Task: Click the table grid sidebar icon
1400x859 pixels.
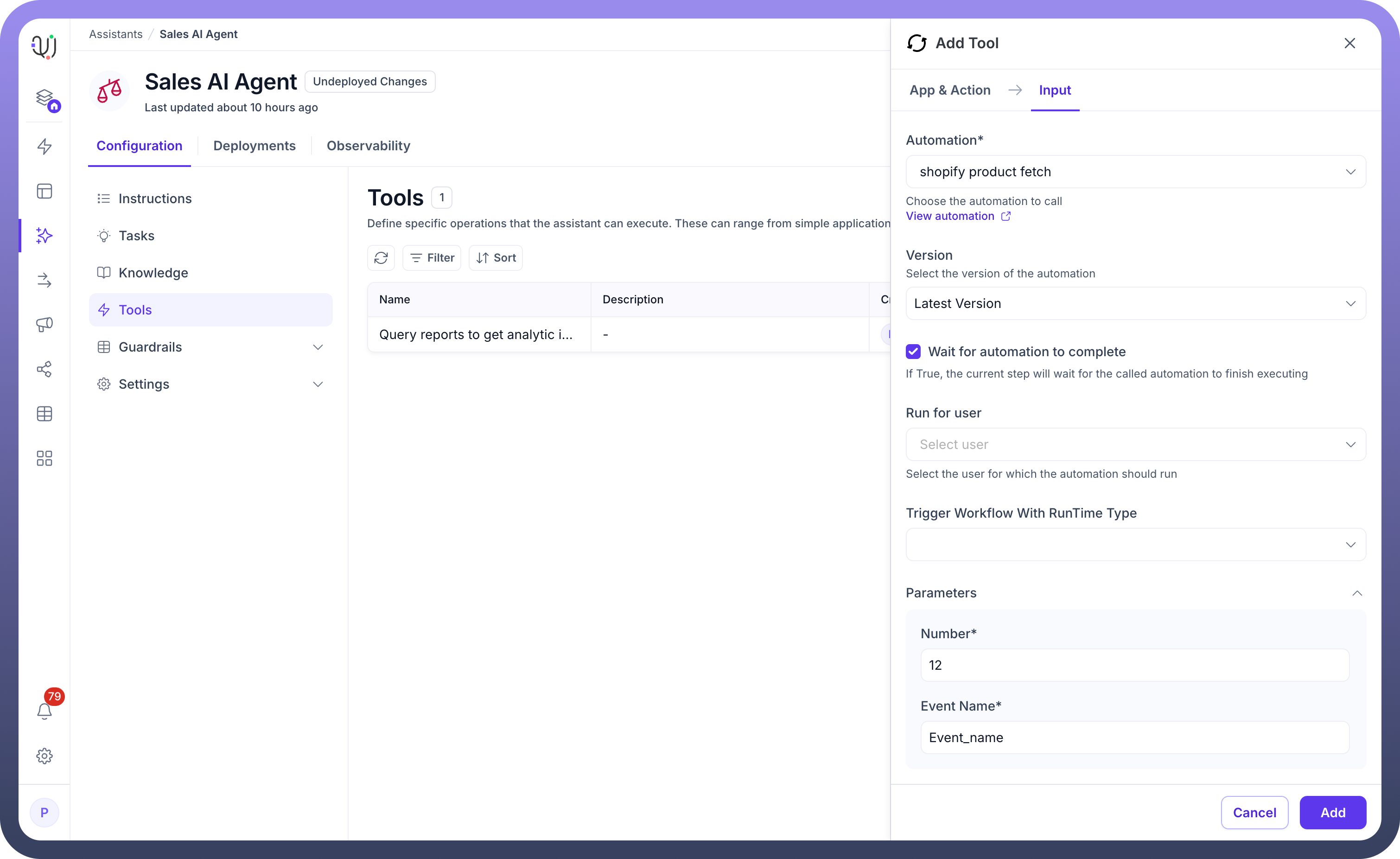Action: click(x=45, y=414)
